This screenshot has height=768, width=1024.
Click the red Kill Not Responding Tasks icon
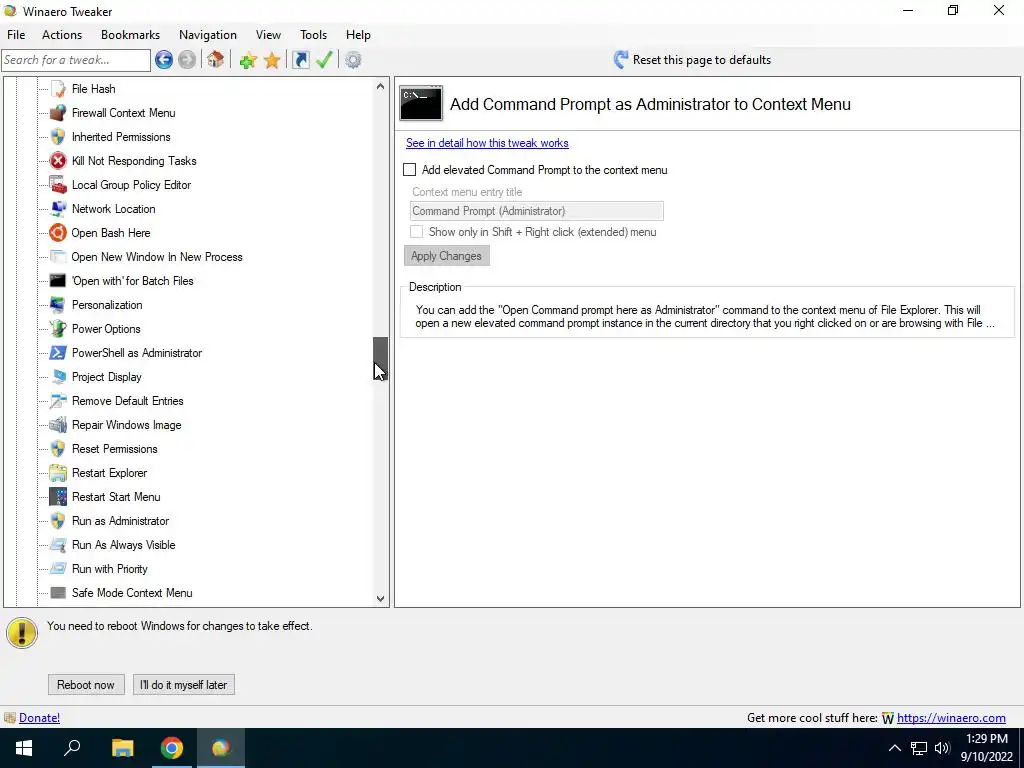58,161
